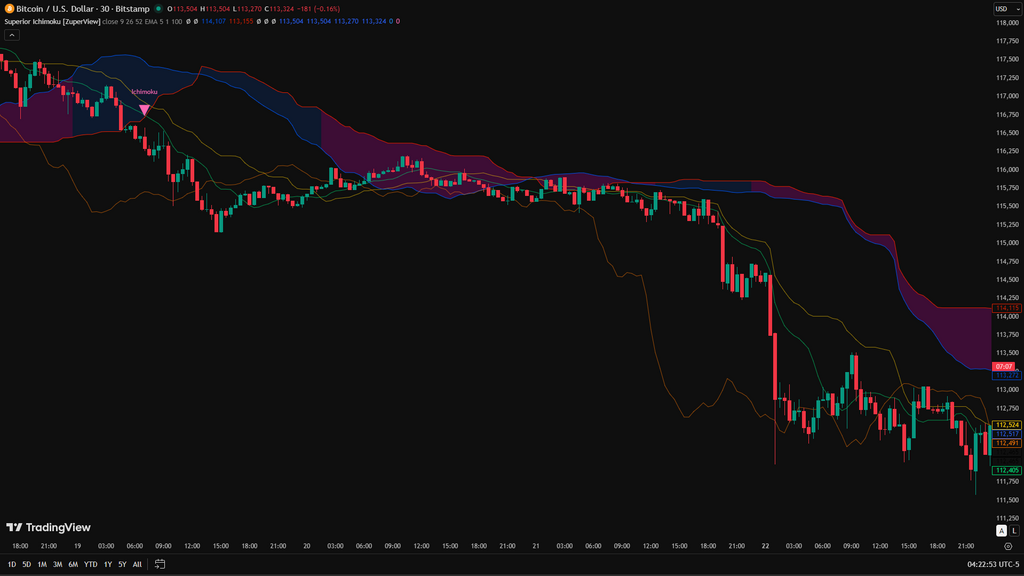Viewport: 1024px width, 576px height.
Task: Click the green market status dot
Action: [159, 9]
